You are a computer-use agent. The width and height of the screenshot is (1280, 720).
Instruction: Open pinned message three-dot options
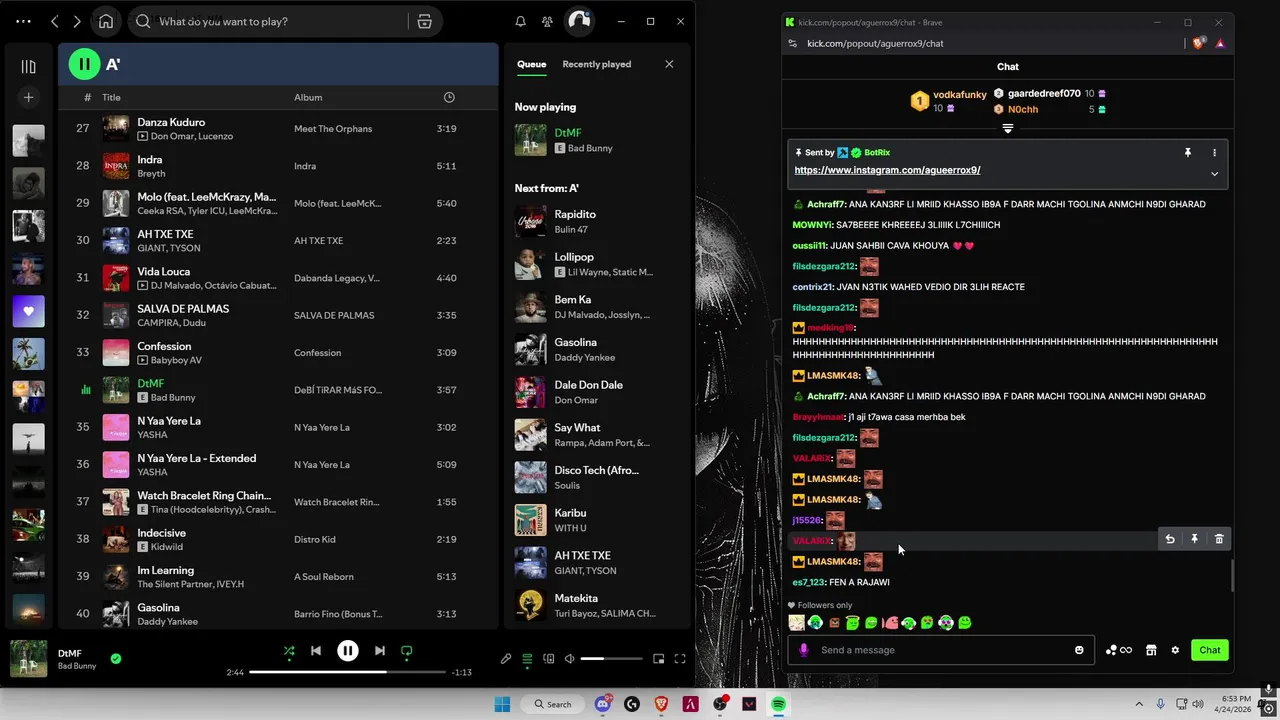coord(1215,153)
